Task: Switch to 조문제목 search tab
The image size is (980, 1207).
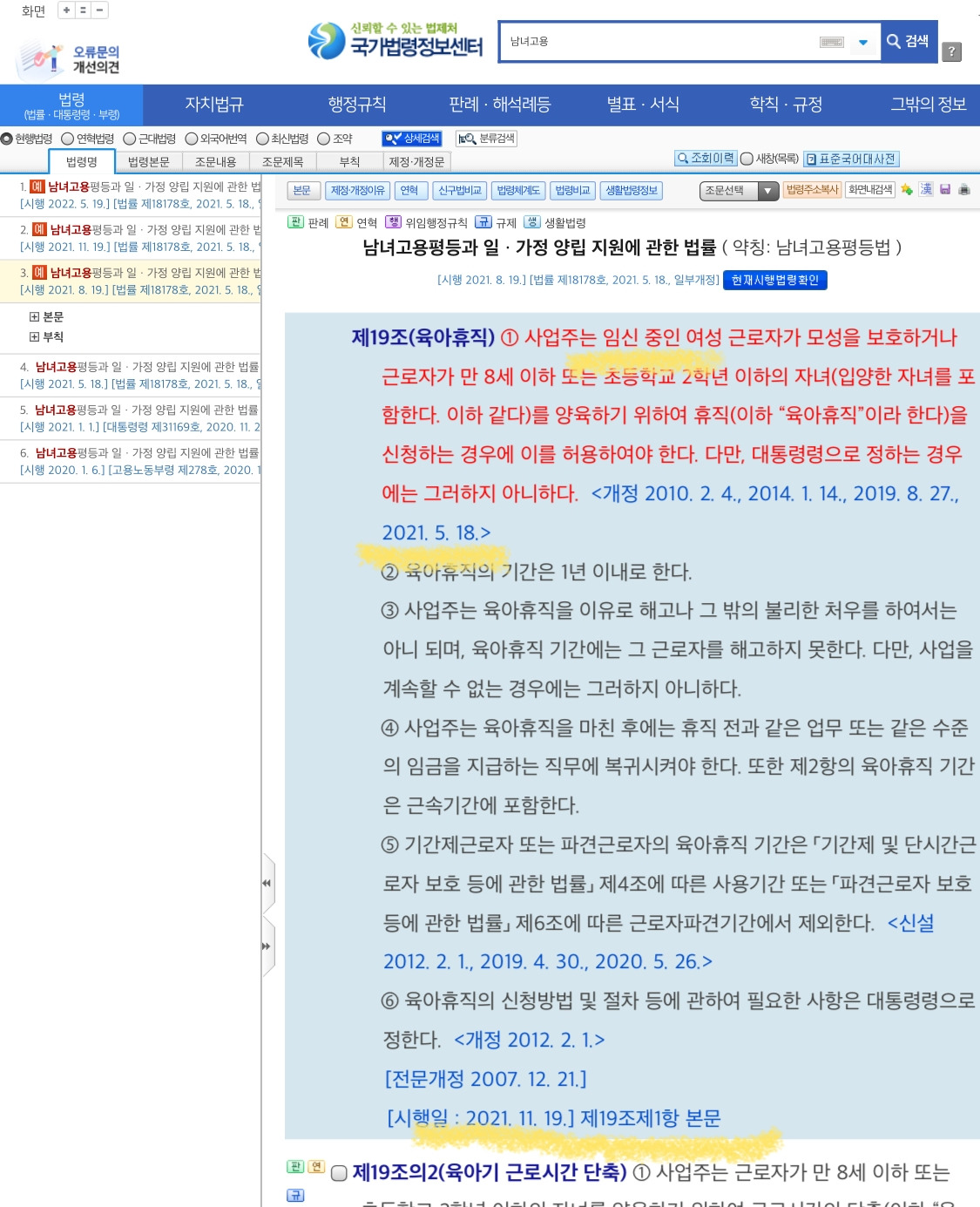Action: click(x=283, y=161)
